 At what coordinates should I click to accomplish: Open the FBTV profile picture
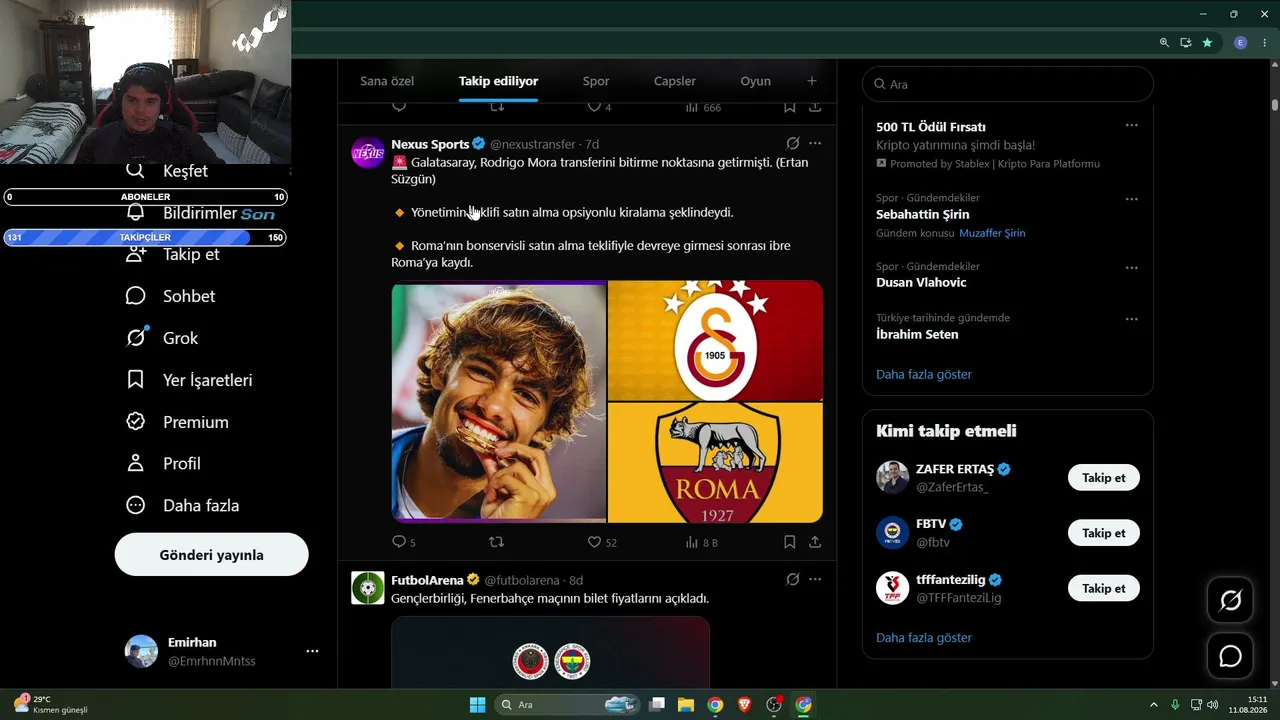pyautogui.click(x=892, y=533)
